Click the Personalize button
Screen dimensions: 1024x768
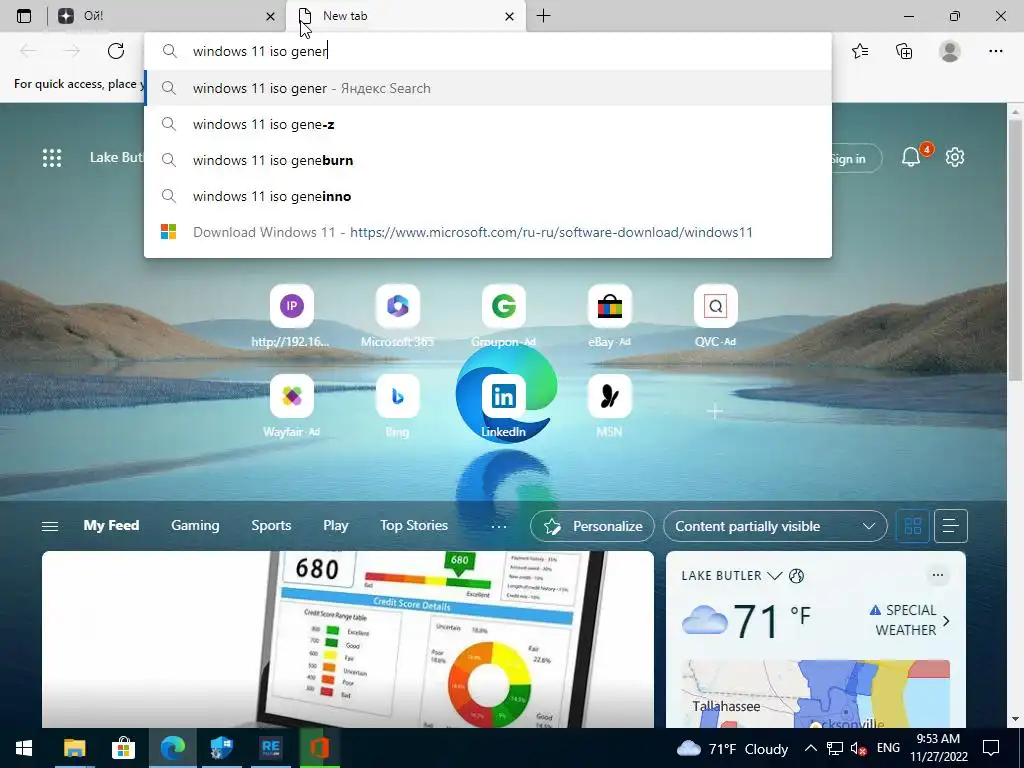(592, 526)
